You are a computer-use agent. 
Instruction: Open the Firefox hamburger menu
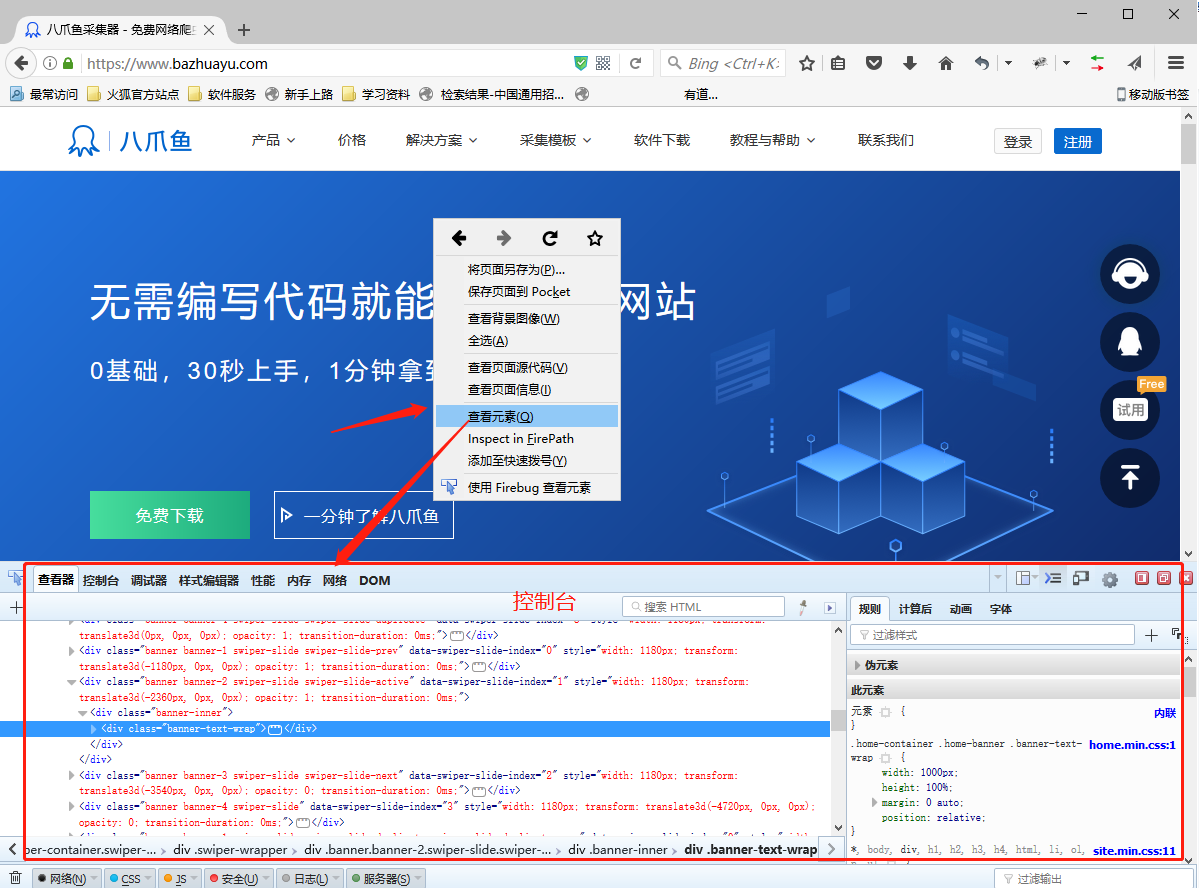pyautogui.click(x=1176, y=63)
